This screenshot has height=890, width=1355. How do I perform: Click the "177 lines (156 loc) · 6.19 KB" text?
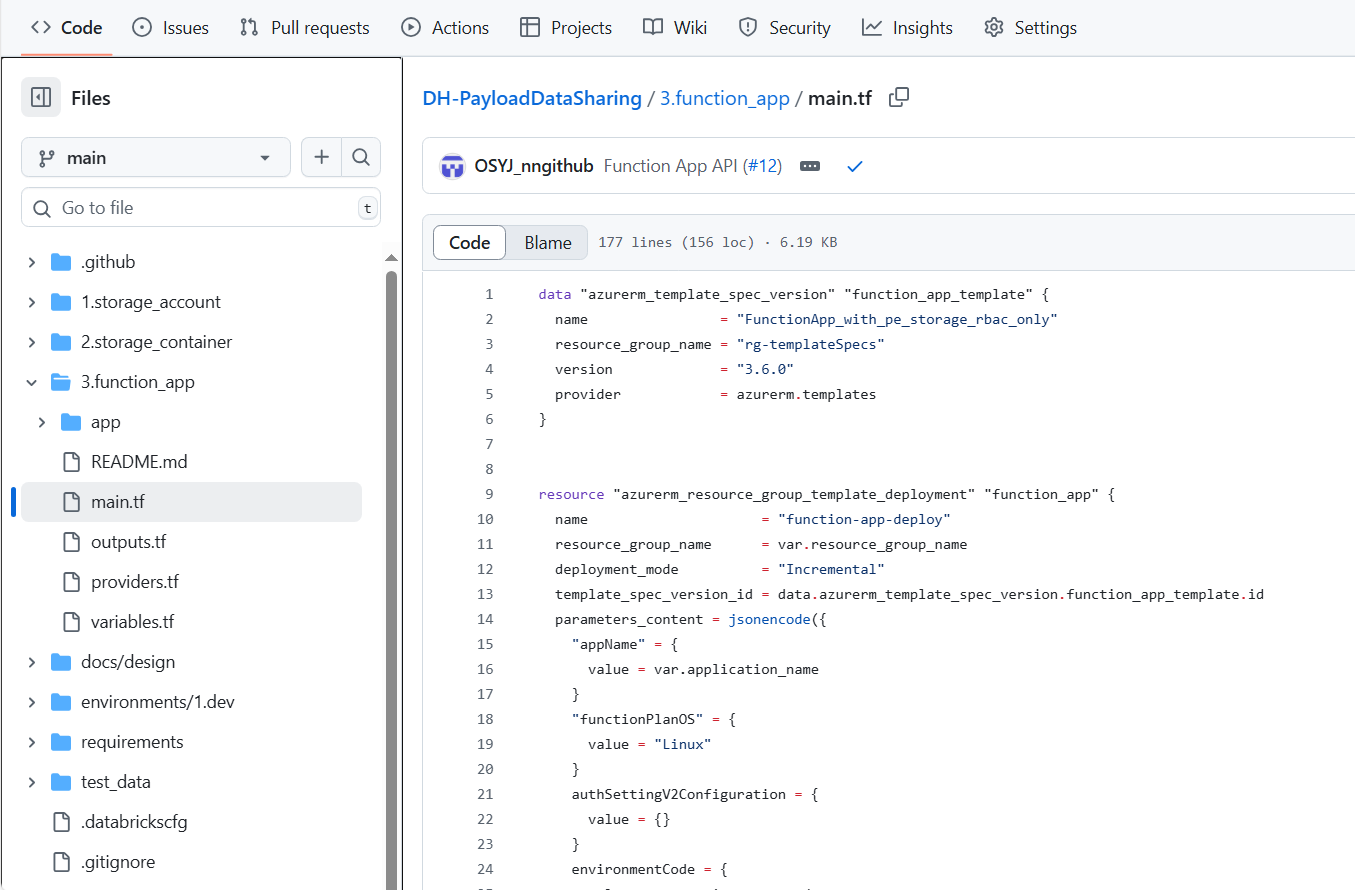pos(718,242)
